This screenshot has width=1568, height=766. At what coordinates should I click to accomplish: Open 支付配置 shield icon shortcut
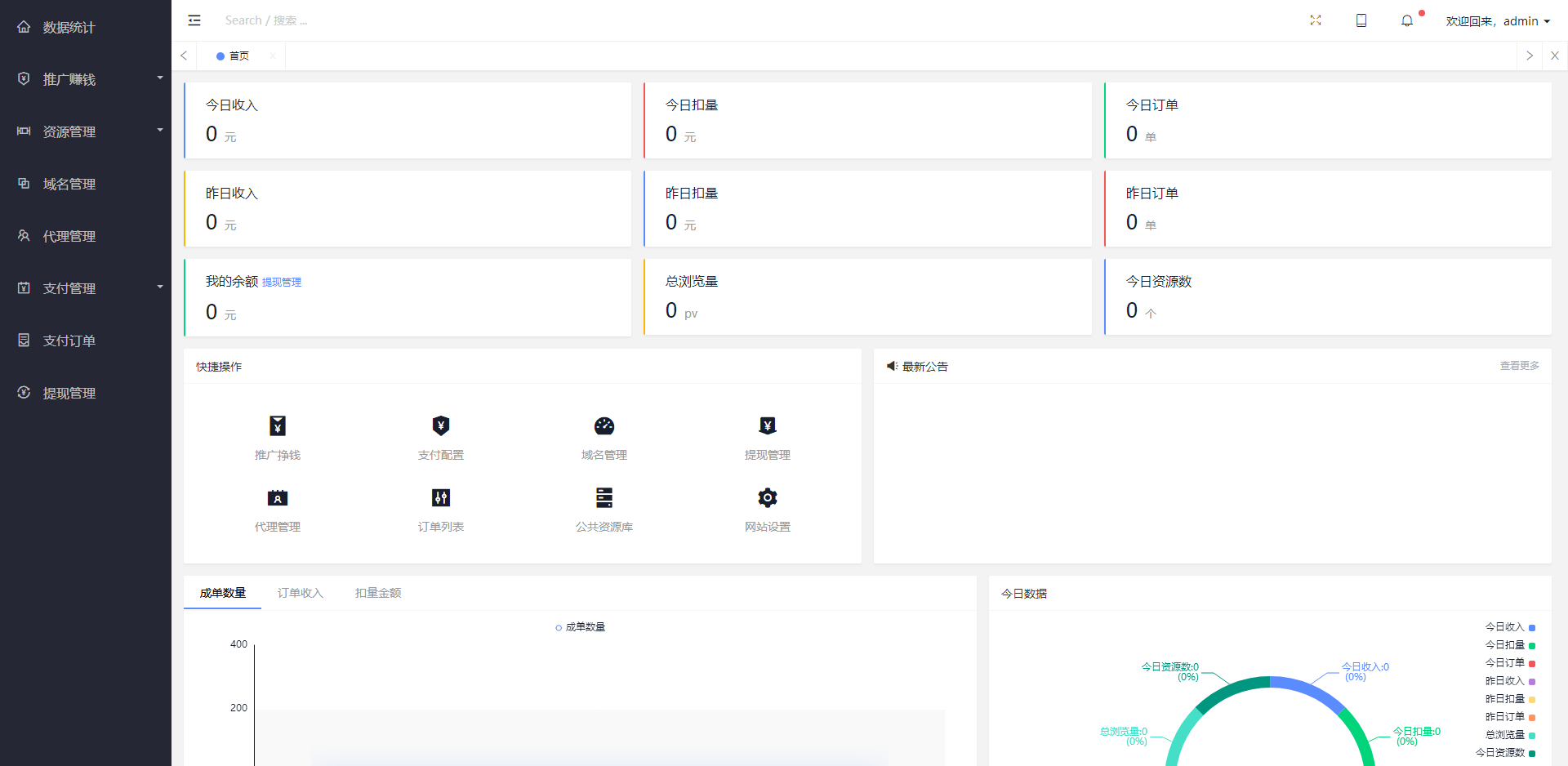pyautogui.click(x=441, y=426)
